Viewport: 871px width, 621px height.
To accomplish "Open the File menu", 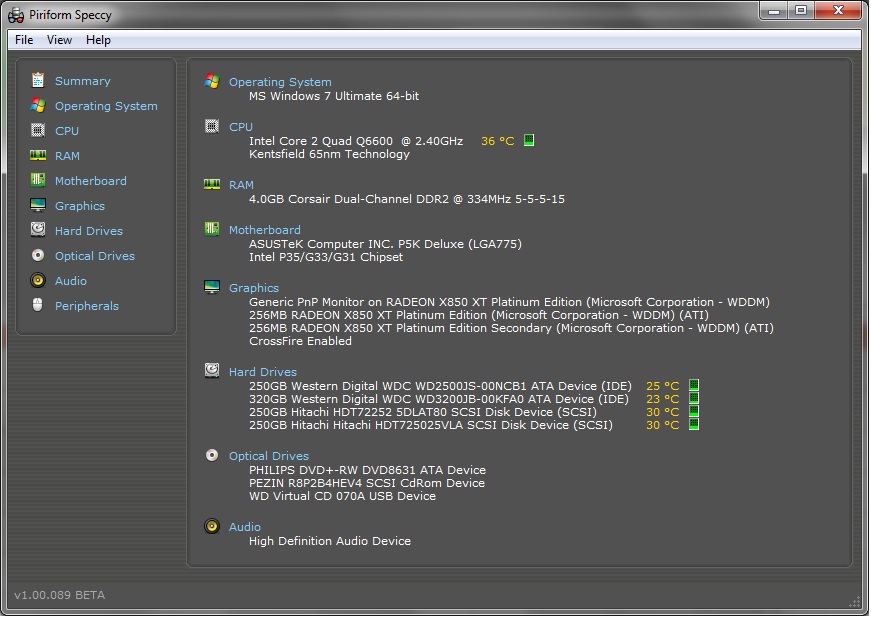I will tap(24, 40).
